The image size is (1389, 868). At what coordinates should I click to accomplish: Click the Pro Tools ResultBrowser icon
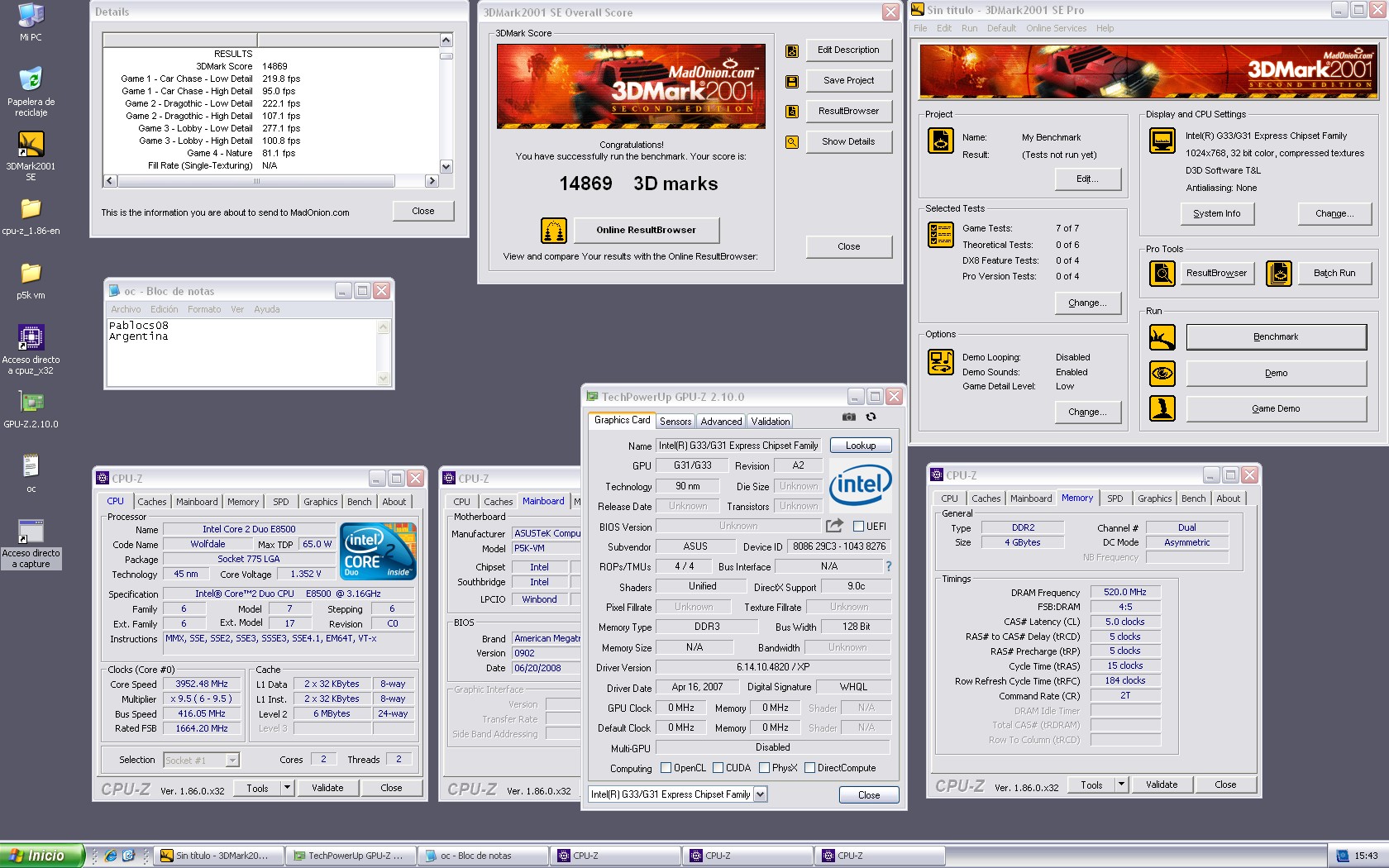(x=1162, y=273)
